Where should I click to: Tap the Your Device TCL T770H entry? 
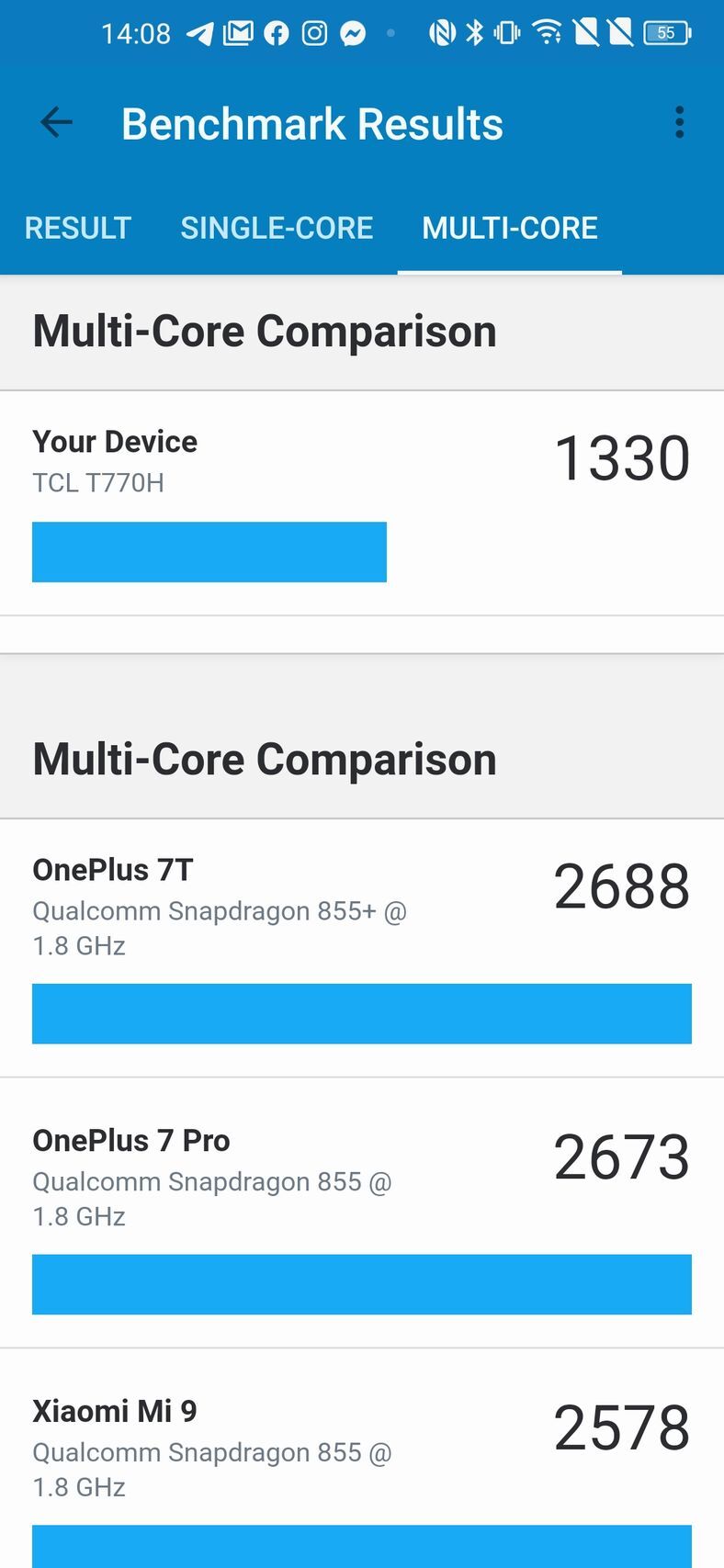pos(362,503)
